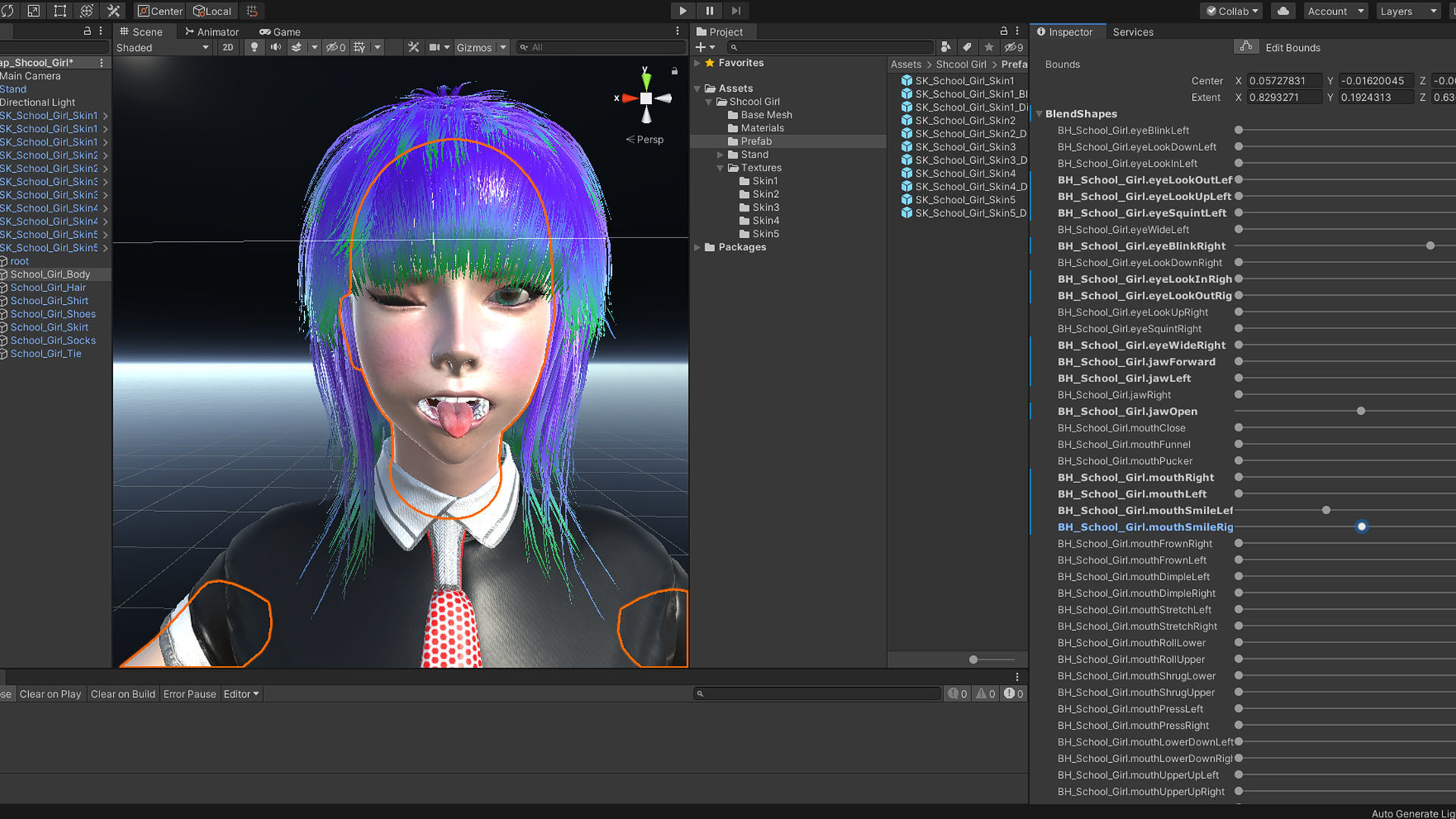
Task: Toggle hidden packages visibility count
Action: (1013, 47)
